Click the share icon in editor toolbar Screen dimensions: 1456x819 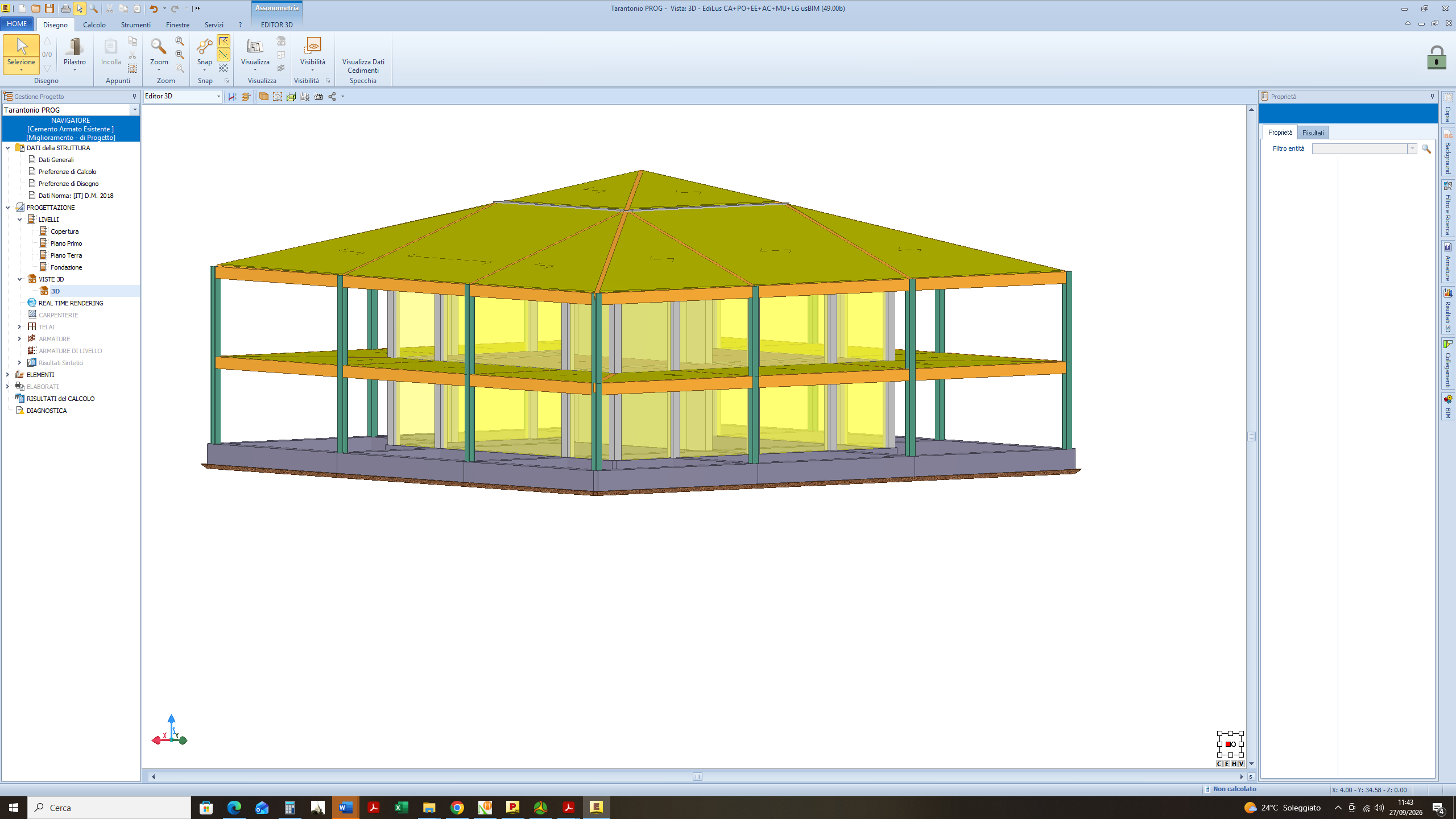pyautogui.click(x=332, y=97)
